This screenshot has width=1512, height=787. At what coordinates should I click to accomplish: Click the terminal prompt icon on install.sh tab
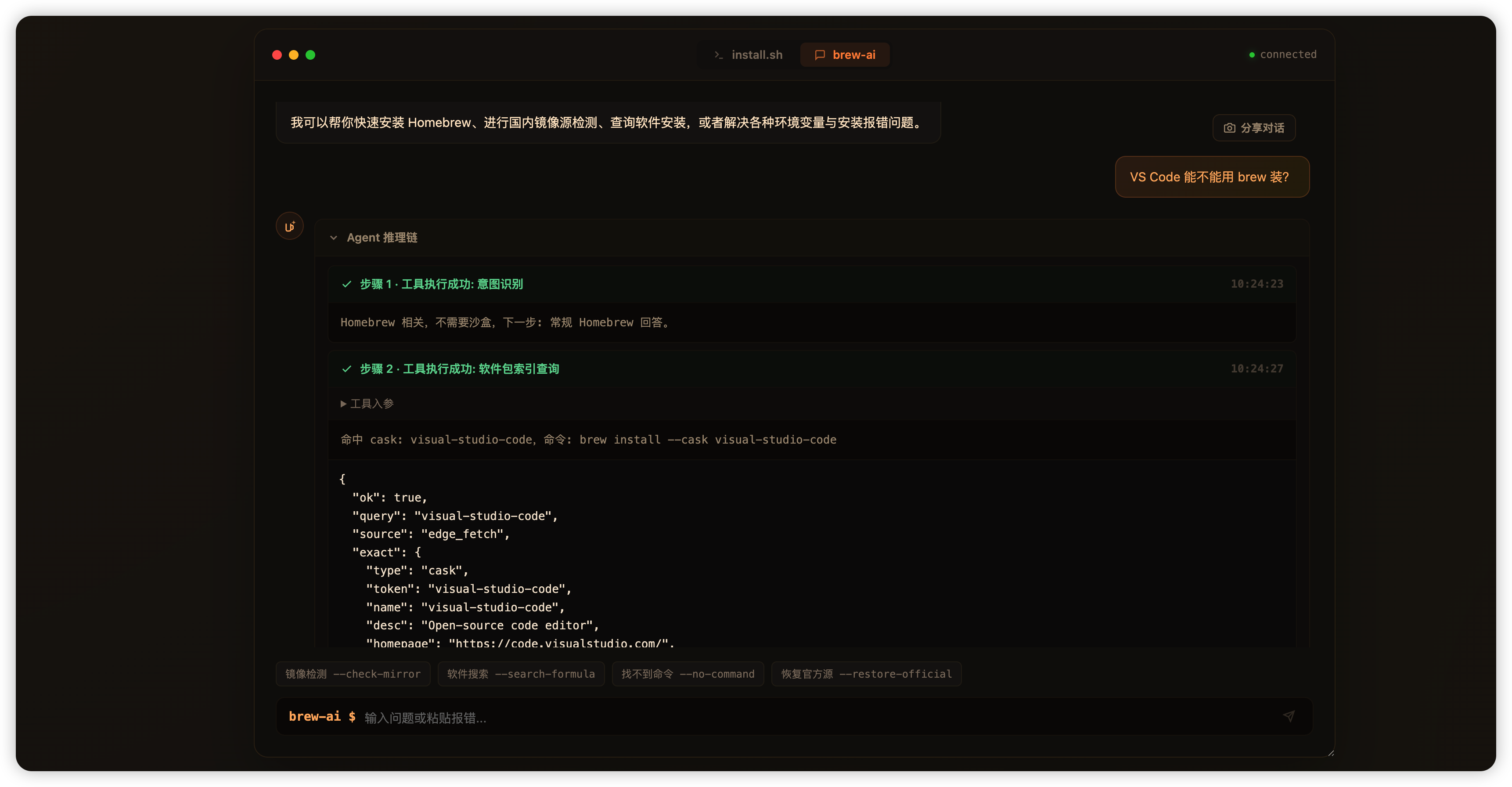click(718, 54)
